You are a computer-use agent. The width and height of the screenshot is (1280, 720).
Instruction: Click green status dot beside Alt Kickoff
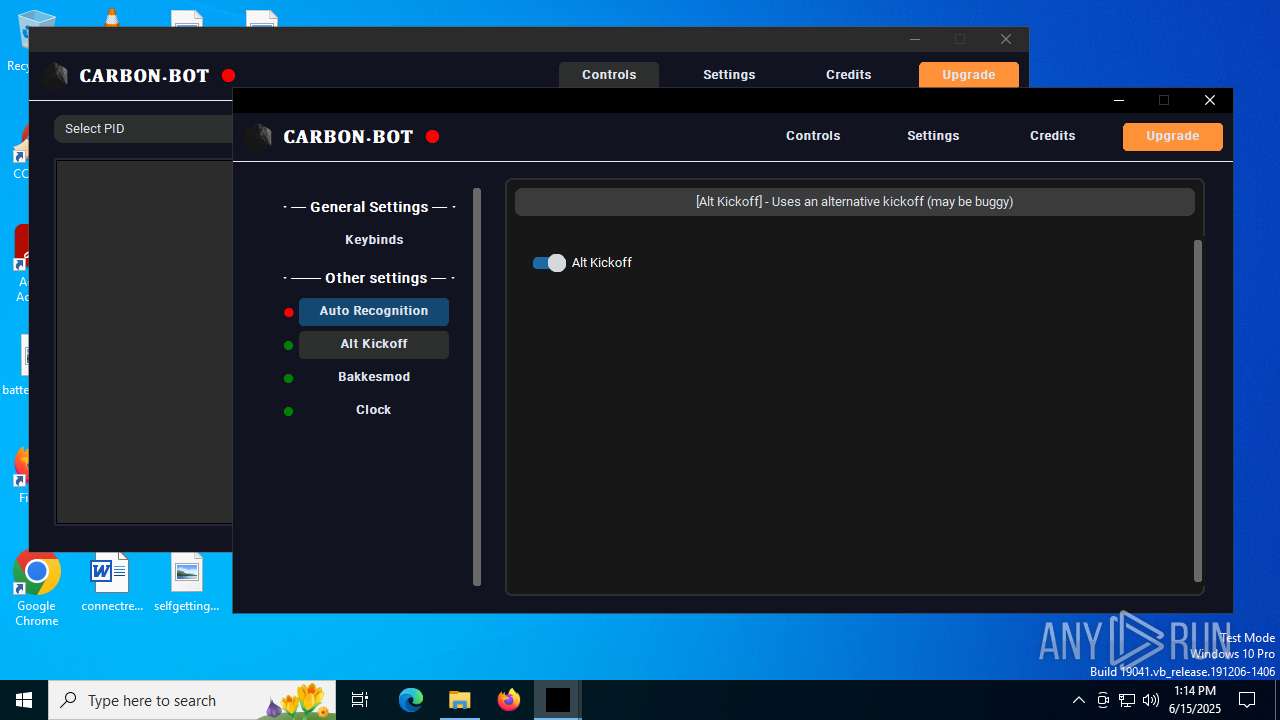coord(289,346)
